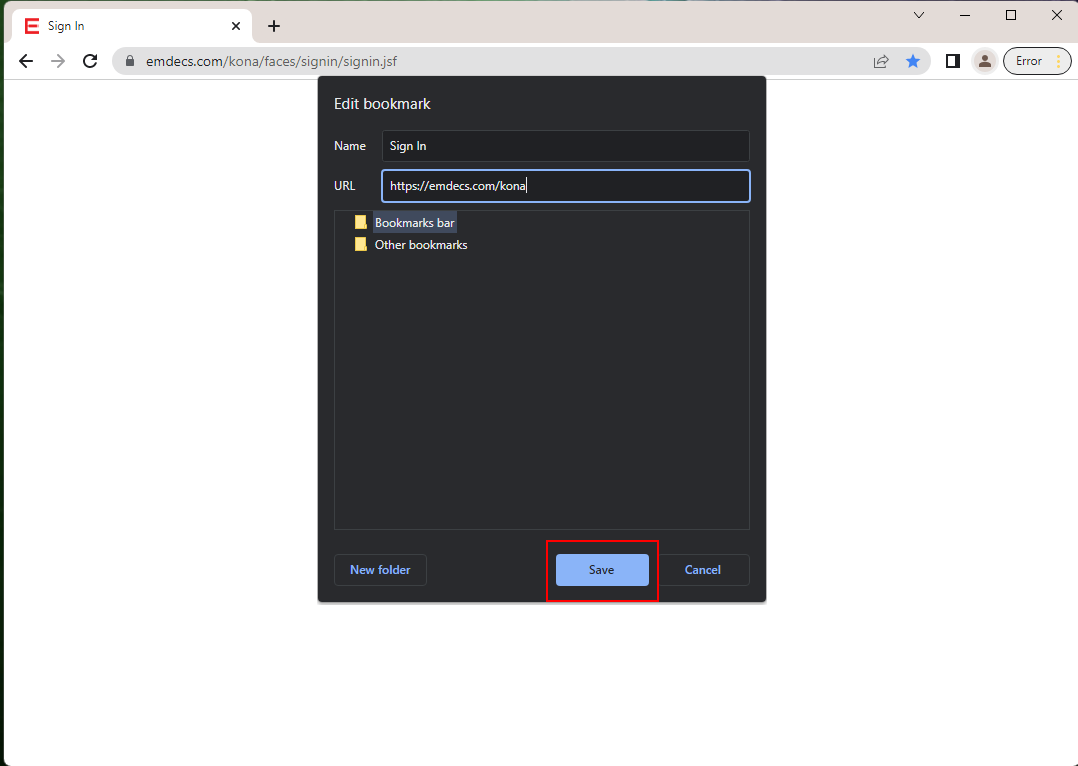Click the share page icon

[x=881, y=61]
